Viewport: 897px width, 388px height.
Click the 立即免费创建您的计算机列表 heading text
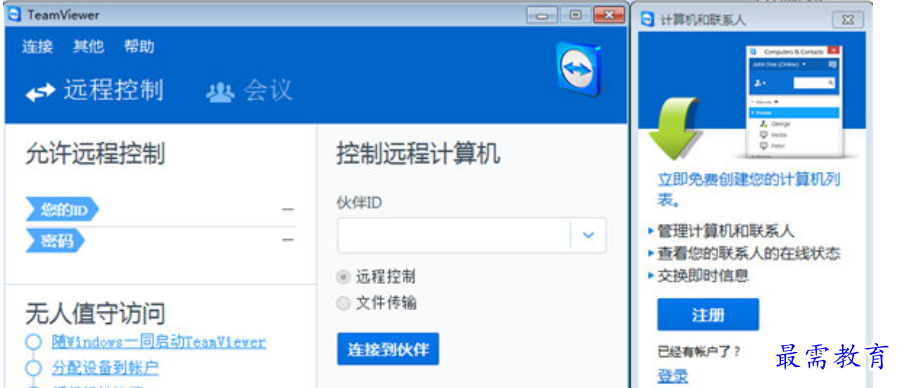tap(749, 190)
